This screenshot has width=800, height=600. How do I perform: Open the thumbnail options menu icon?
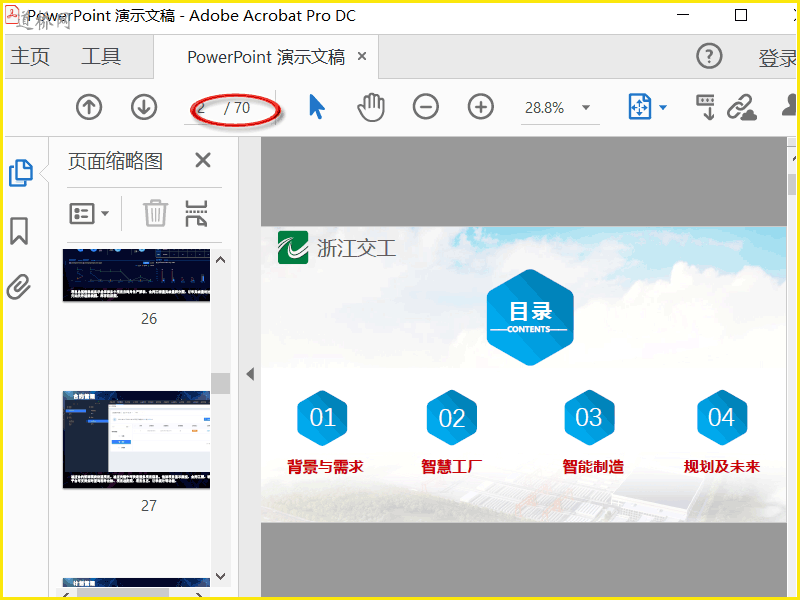click(89, 213)
